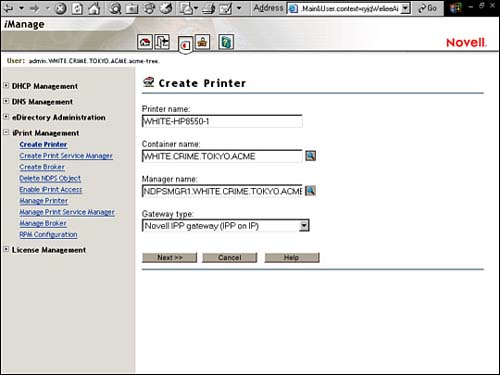Screen dimensions: 500x375
Task: Open the Gateway type dropdown
Action: 304,226
